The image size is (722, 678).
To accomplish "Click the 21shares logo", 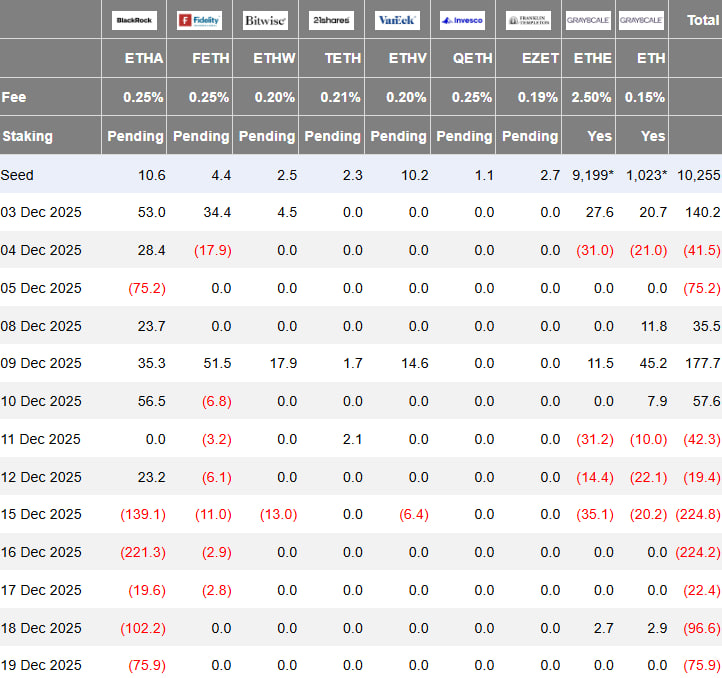I will (331, 20).
